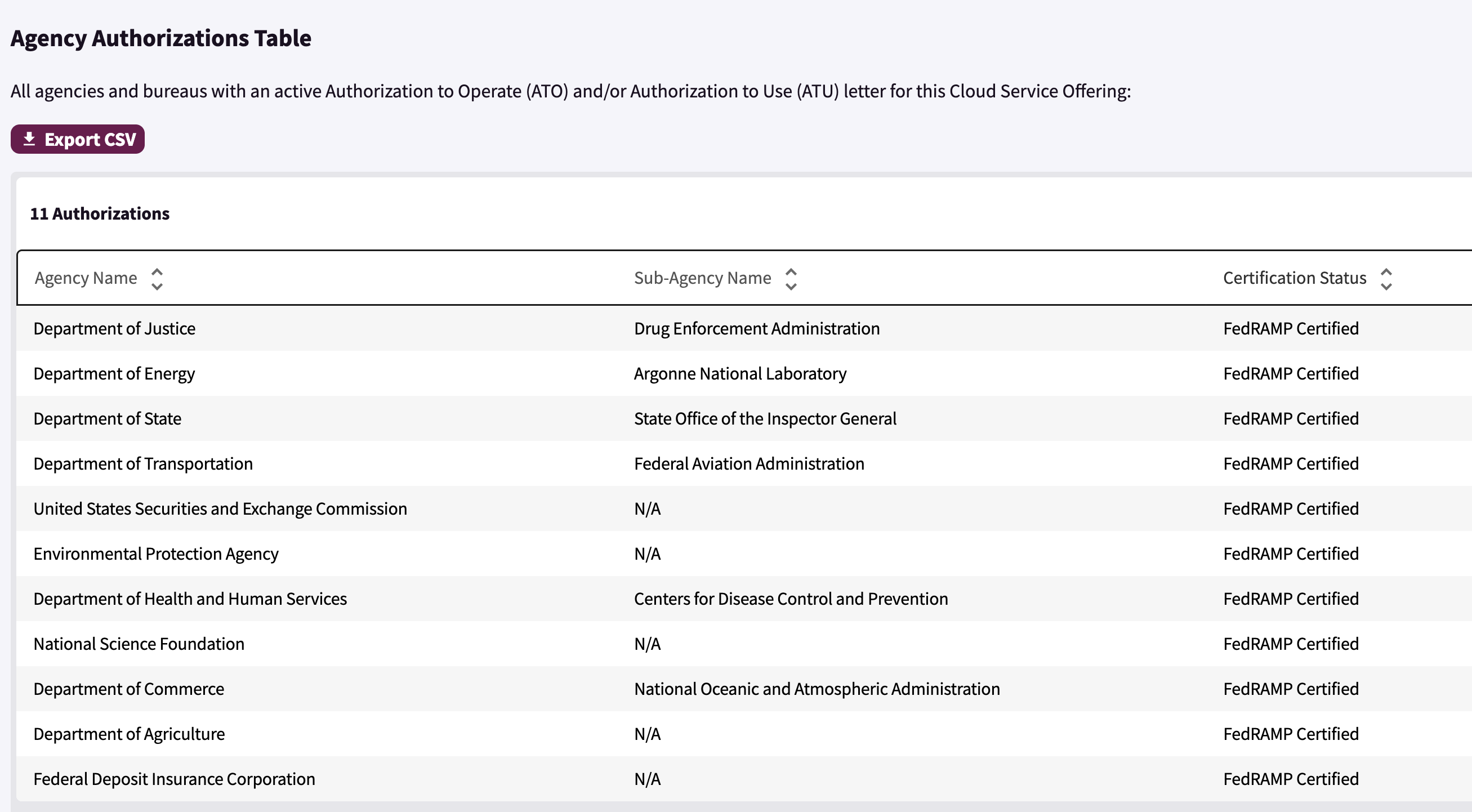The image size is (1472, 812).
Task: Click N/A in the National Science Foundation row
Action: 648,644
